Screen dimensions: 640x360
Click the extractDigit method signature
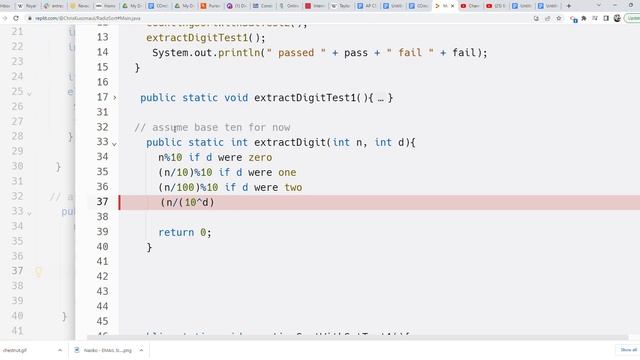pyautogui.click(x=280, y=142)
